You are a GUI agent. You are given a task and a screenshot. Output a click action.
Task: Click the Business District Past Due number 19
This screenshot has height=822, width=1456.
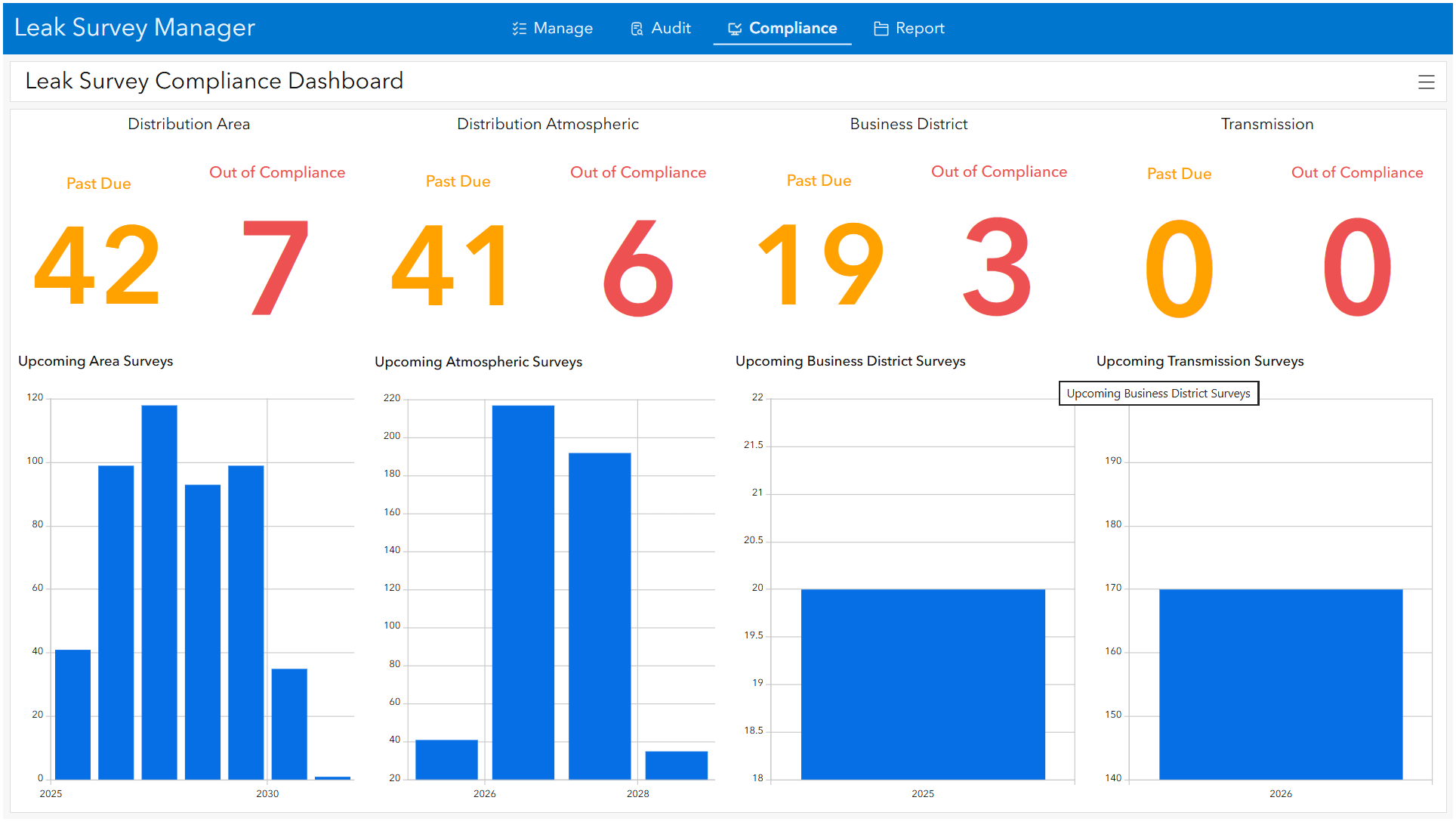819,266
